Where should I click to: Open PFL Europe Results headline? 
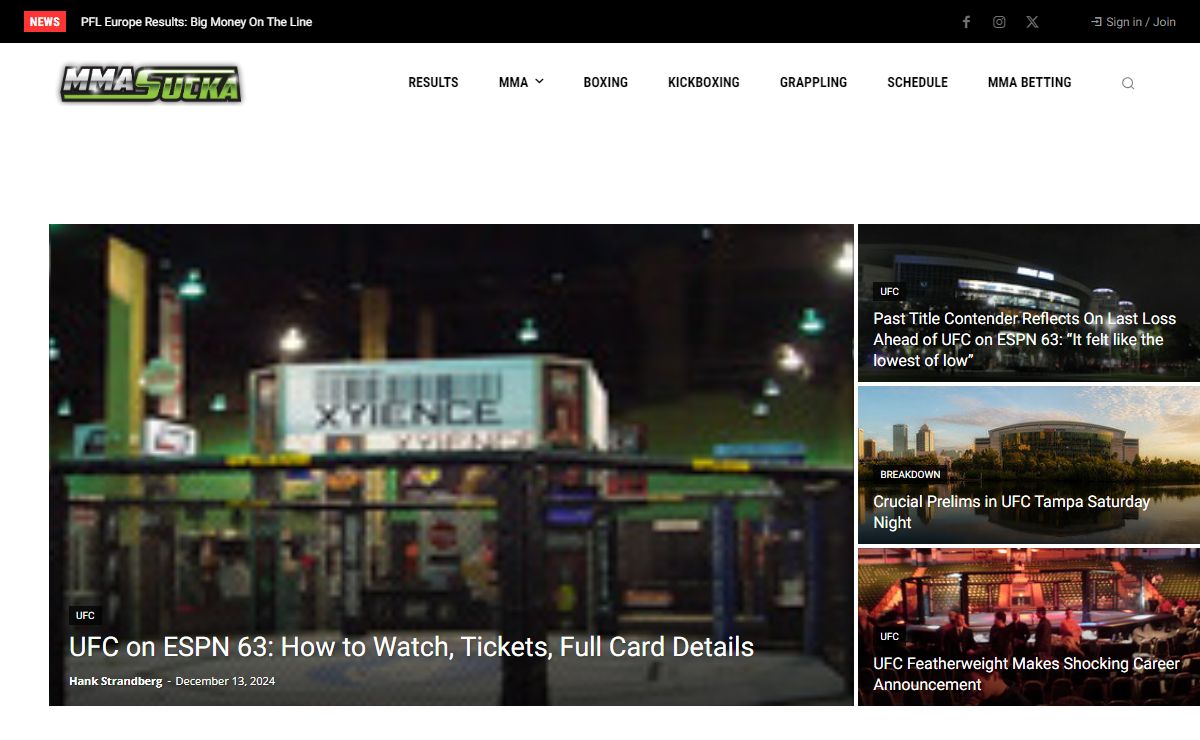[x=197, y=22]
